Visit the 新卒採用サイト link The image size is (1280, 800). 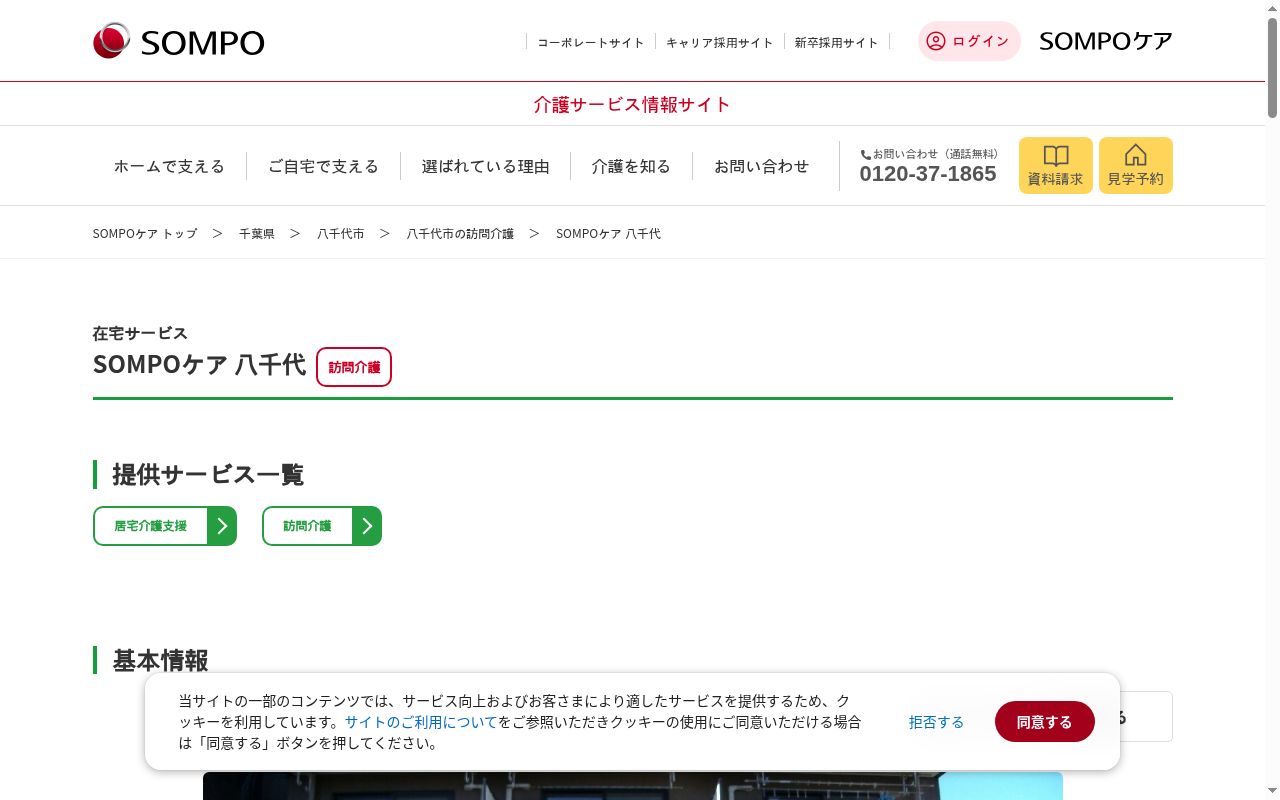click(x=837, y=42)
